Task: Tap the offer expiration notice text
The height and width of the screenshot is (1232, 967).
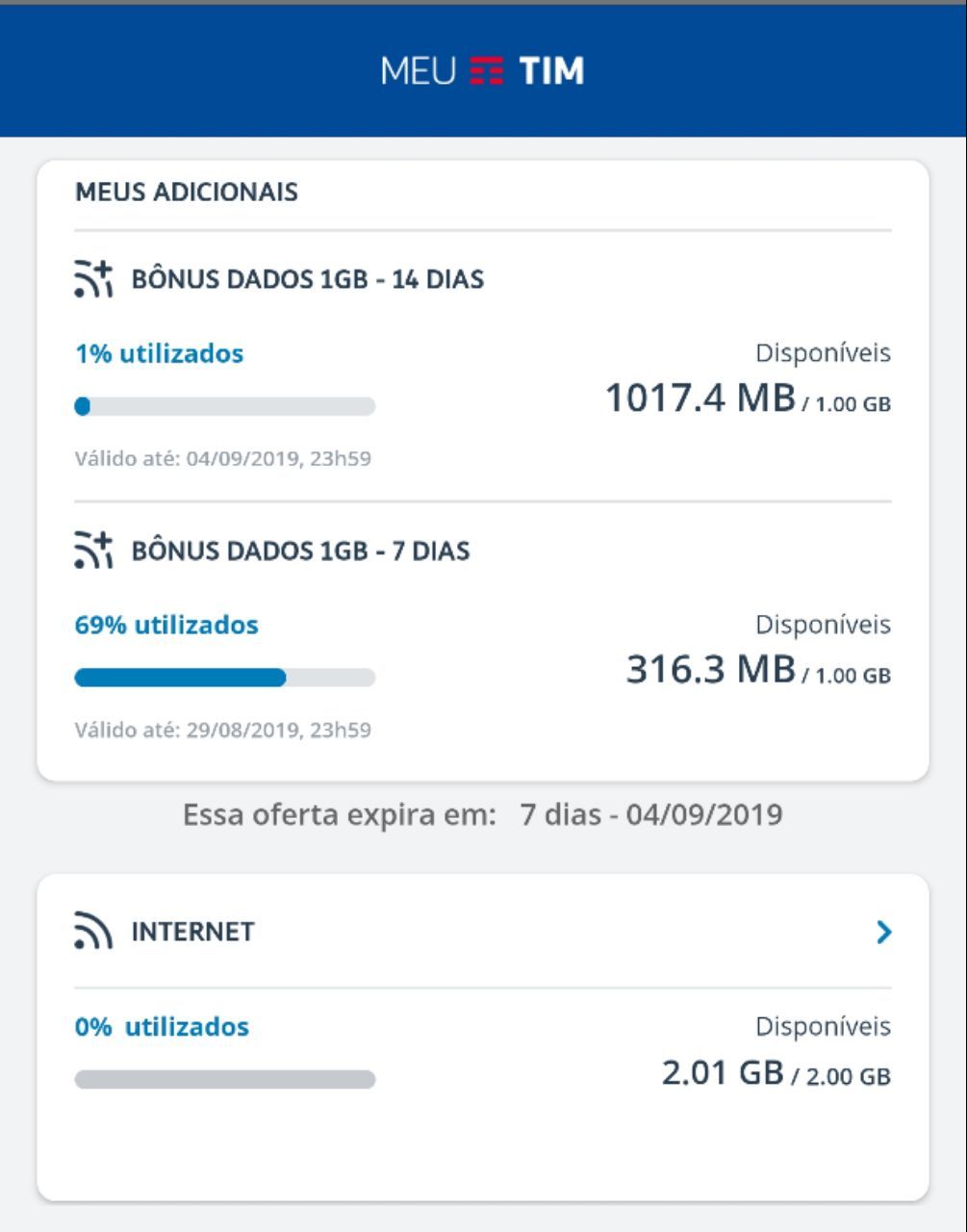Action: tap(483, 815)
